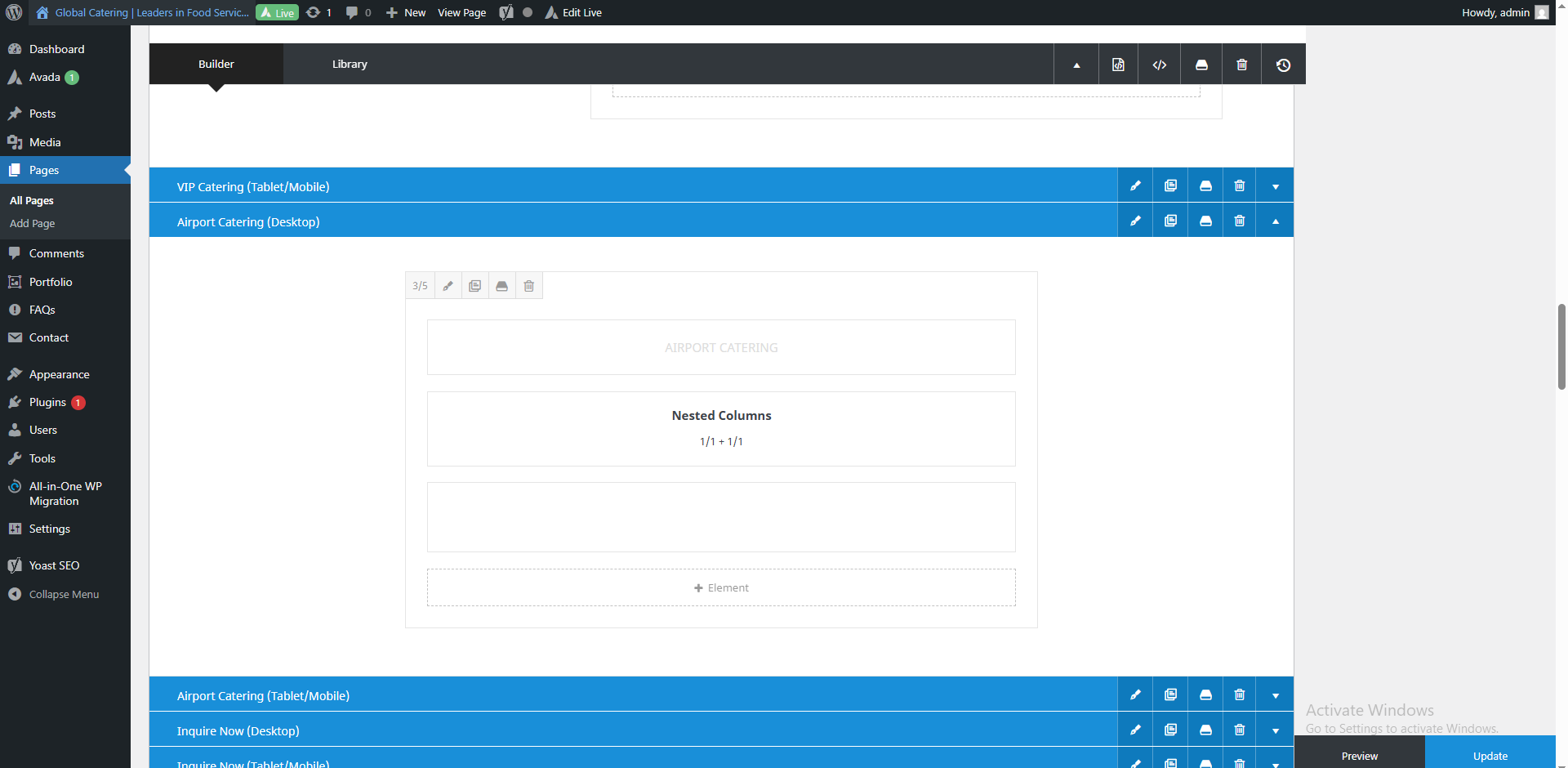1568x768 pixels.
Task: Add new element with + Element
Action: [x=721, y=587]
